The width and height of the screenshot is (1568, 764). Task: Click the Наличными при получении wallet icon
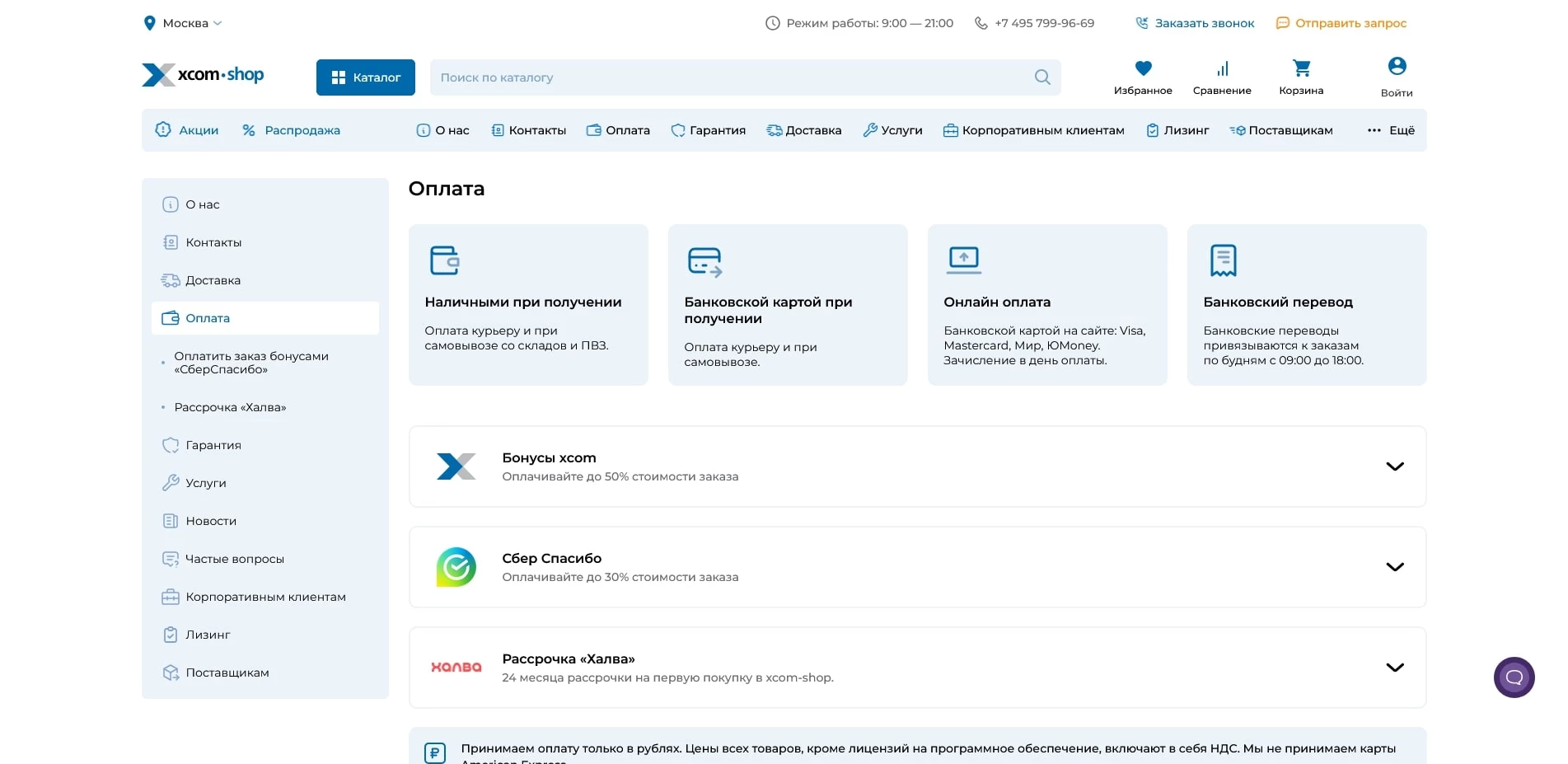coord(445,260)
